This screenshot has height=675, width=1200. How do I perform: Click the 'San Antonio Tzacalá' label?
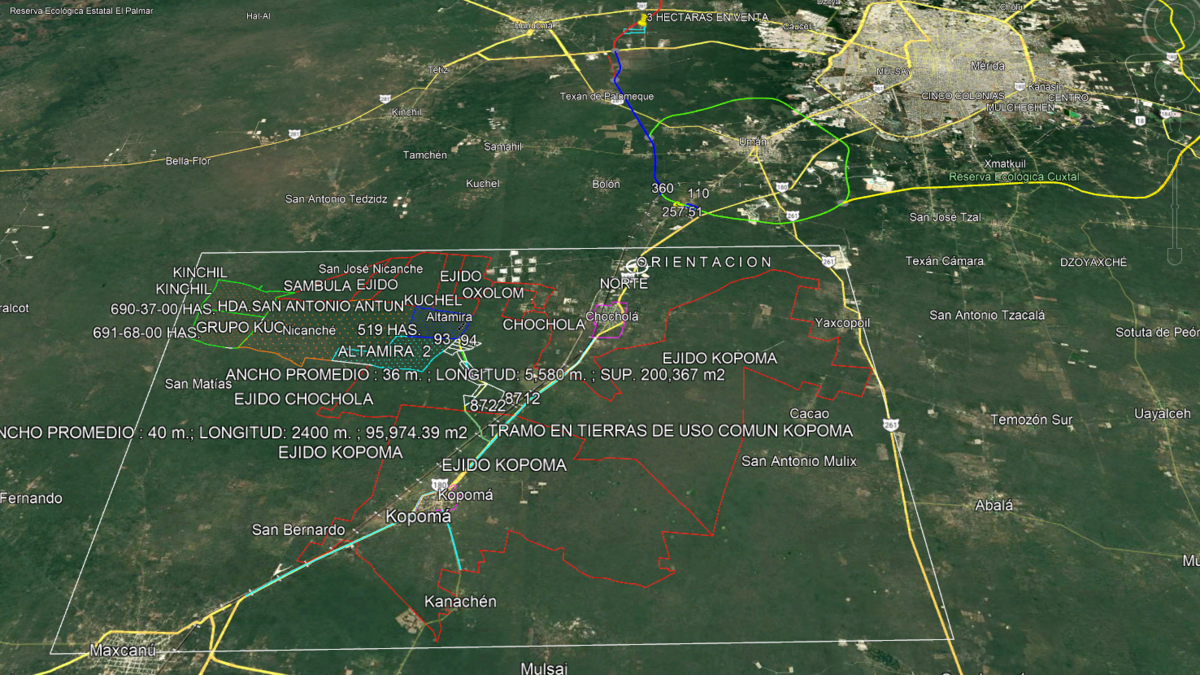coord(987,315)
